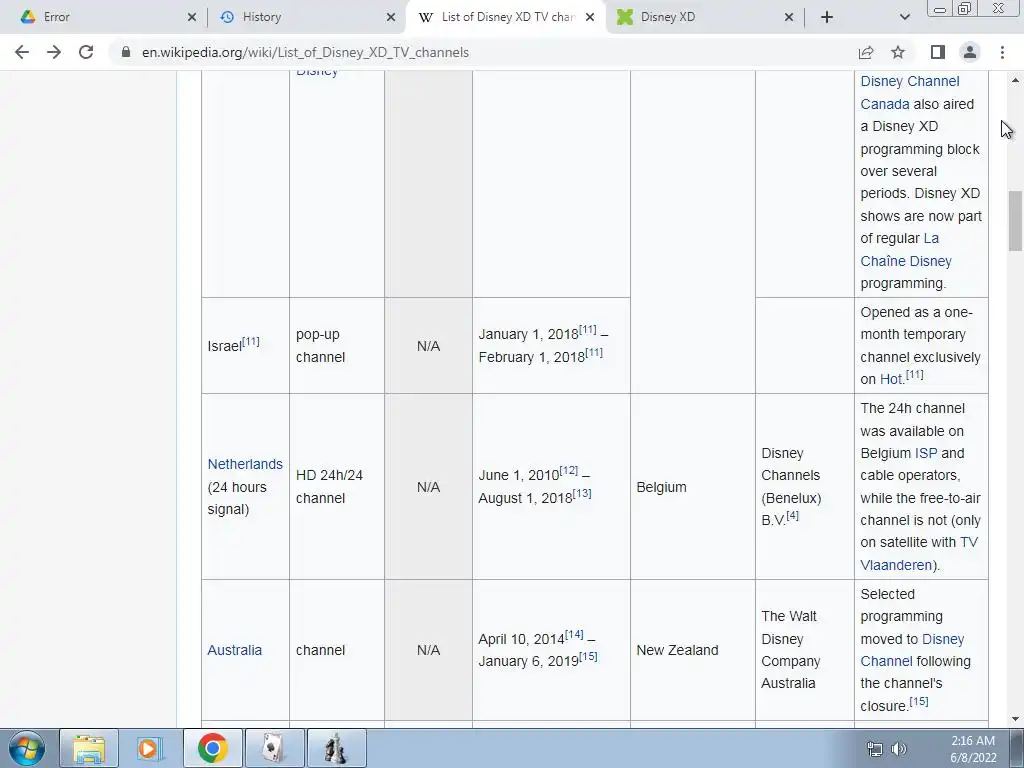Open Chrome's three-dot menu
Viewport: 1024px width, 768px height.
pyautogui.click(x=1002, y=52)
